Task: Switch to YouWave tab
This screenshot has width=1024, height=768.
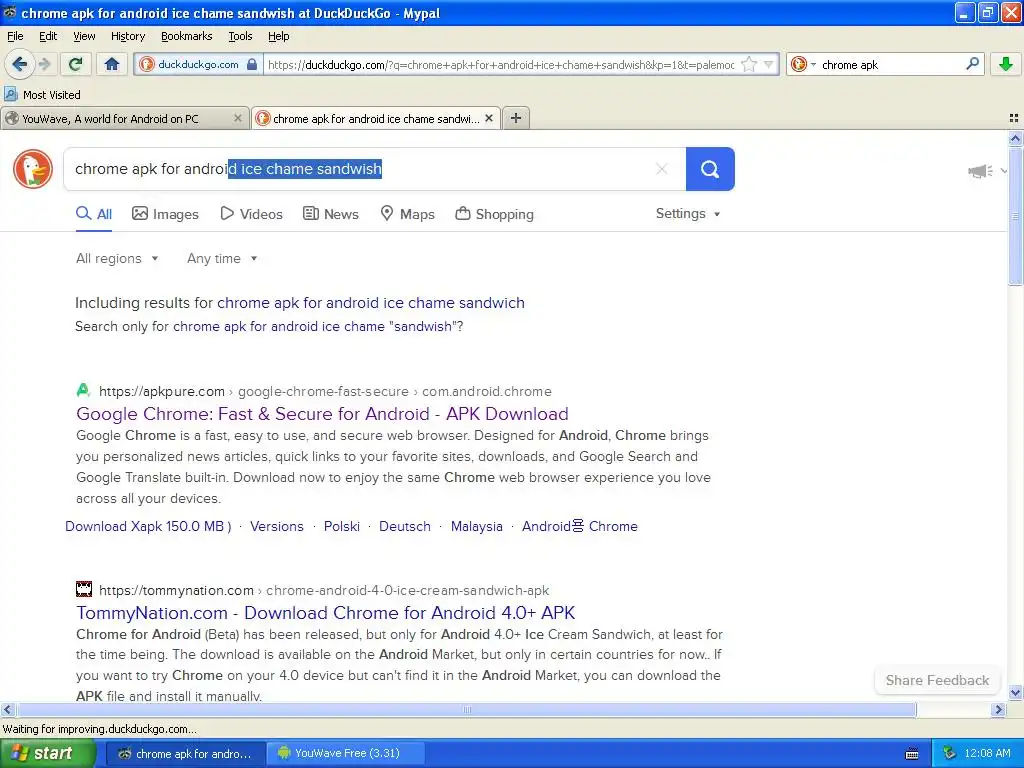Action: 124,118
